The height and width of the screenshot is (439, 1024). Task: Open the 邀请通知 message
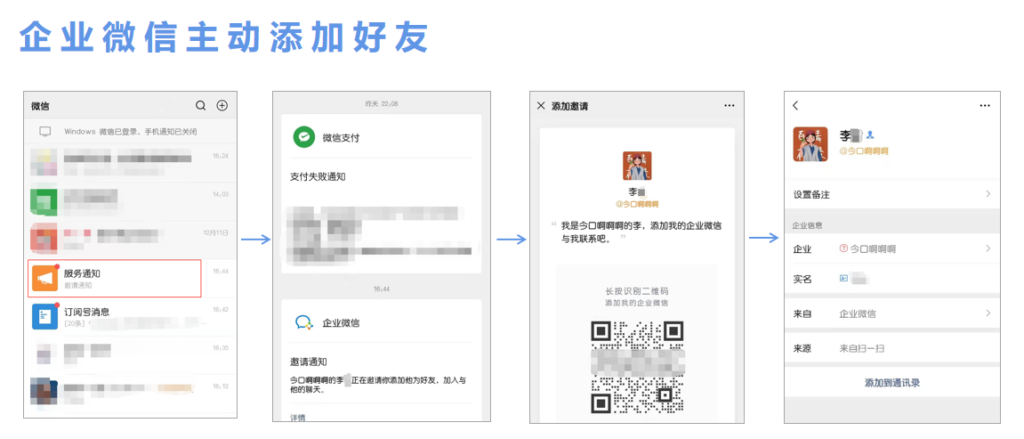[381, 360]
